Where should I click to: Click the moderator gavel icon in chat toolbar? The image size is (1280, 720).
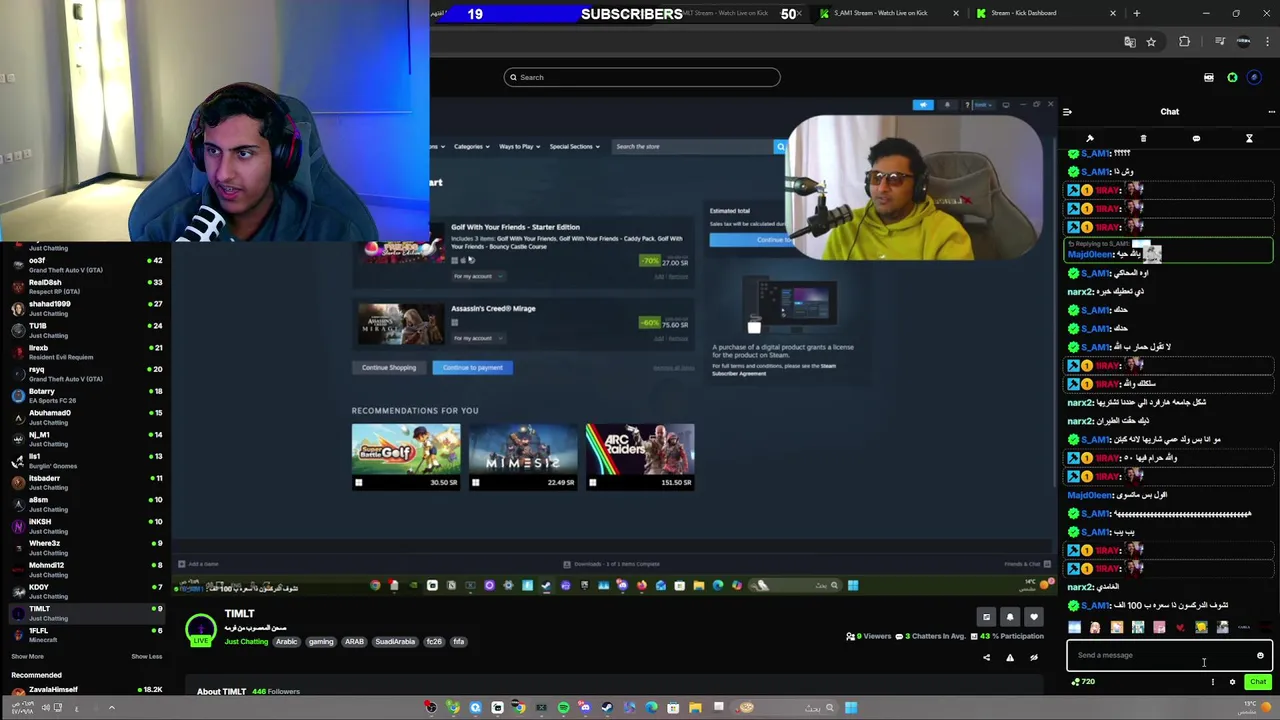1090,138
